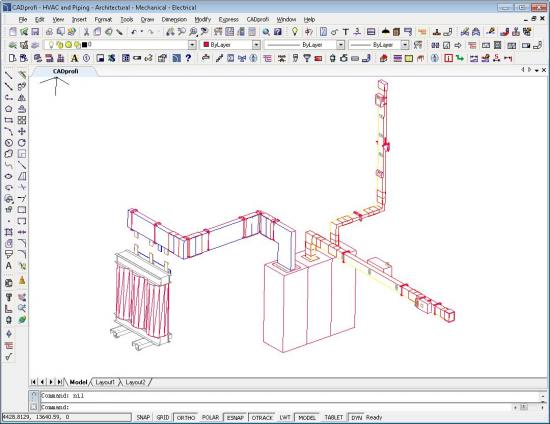Switch to the Layout1 tab
The image size is (550, 424).
[x=105, y=382]
